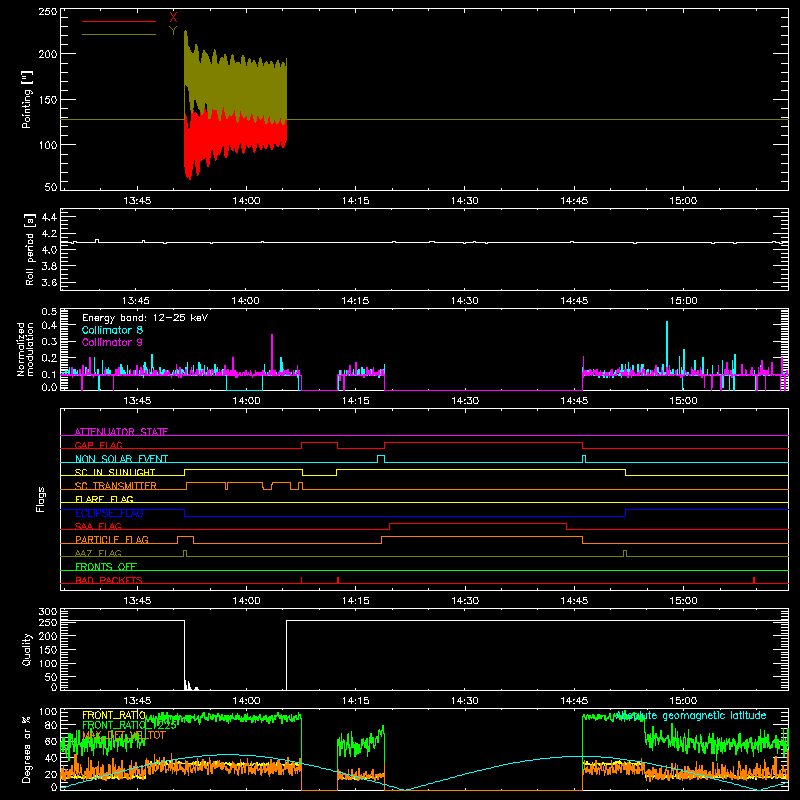Image resolution: width=800 pixels, height=800 pixels.
Task: Click the "Roll period [s]" axis title
Action: click(29, 249)
